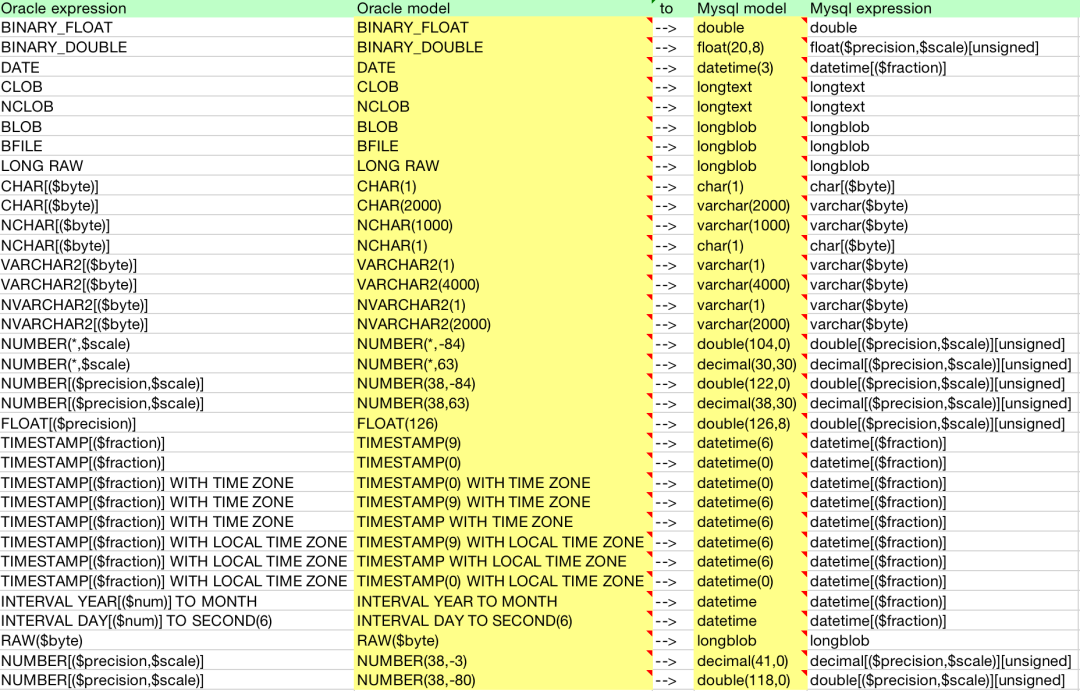Select Oracle model cell INTERVAL DAY TO SECOND(6)
Image resolution: width=1080 pixels, height=691 pixels.
click(x=503, y=621)
